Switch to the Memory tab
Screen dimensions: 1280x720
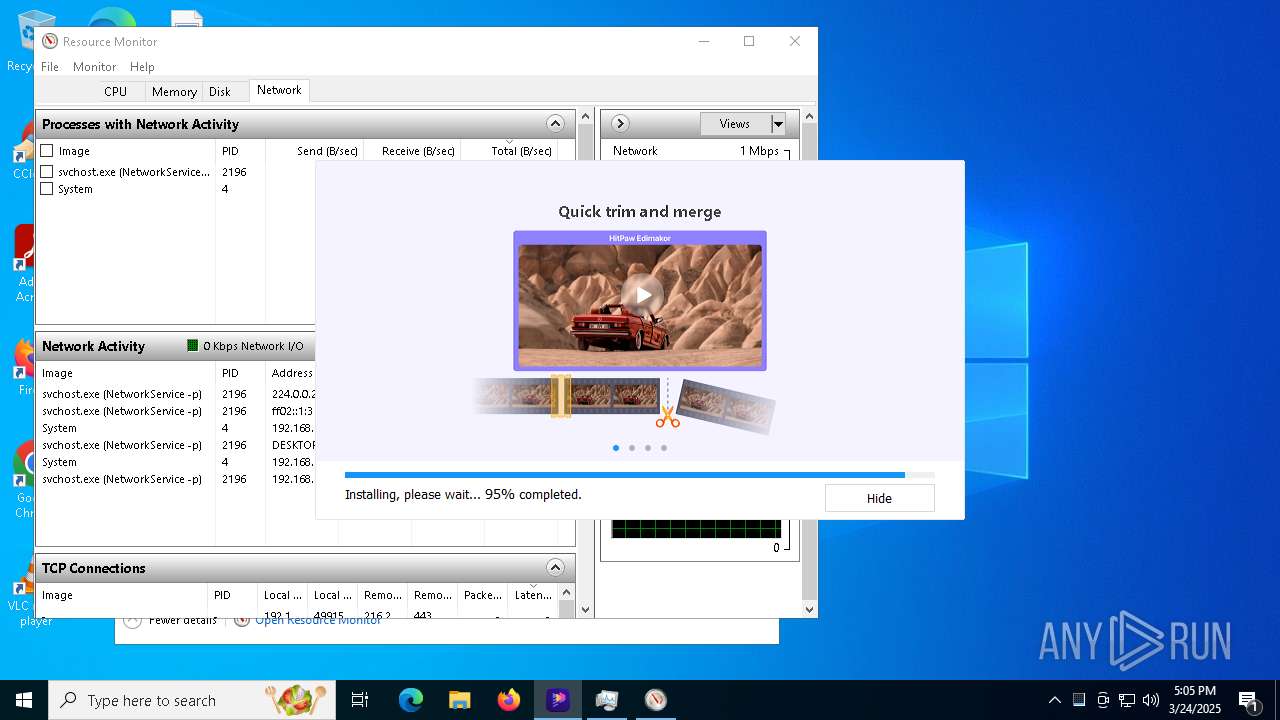(x=174, y=91)
